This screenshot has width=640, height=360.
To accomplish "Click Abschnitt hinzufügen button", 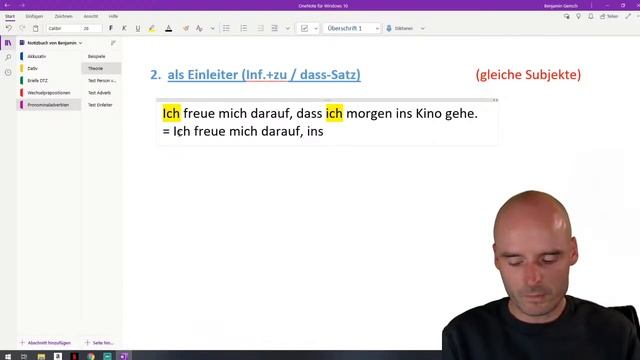I will [46, 343].
